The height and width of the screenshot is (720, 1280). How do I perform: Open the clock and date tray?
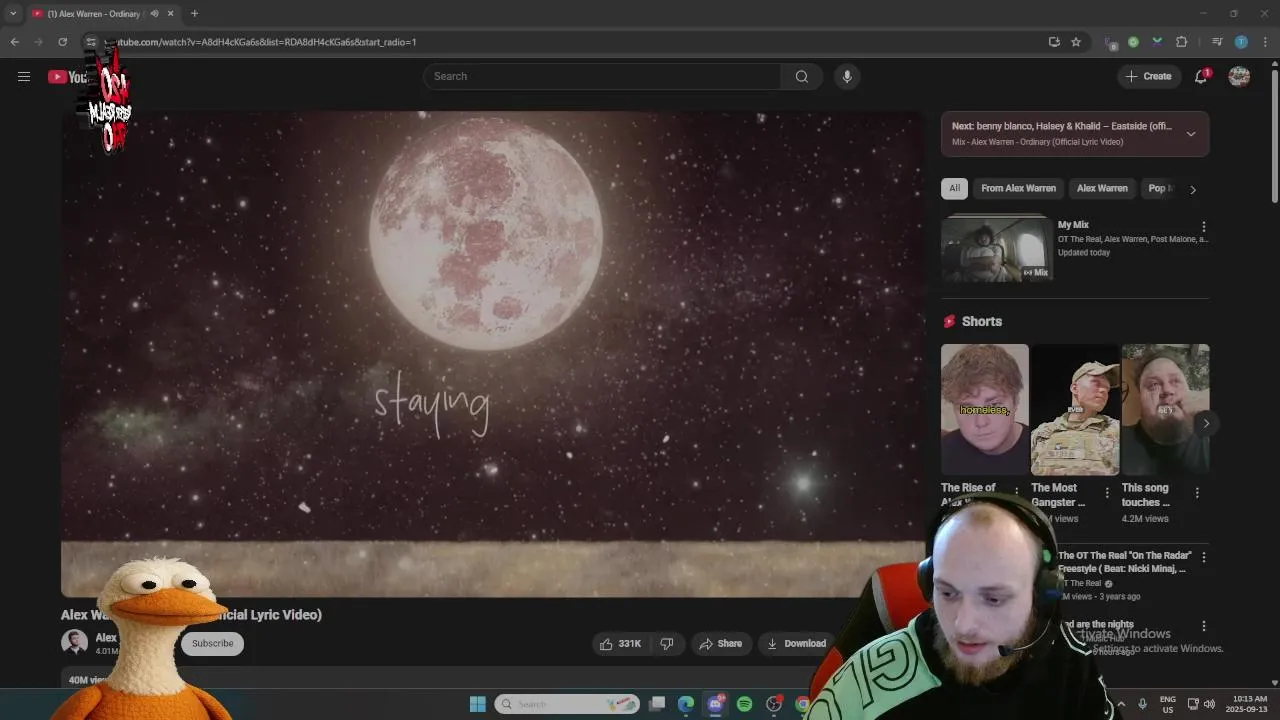(x=1249, y=704)
